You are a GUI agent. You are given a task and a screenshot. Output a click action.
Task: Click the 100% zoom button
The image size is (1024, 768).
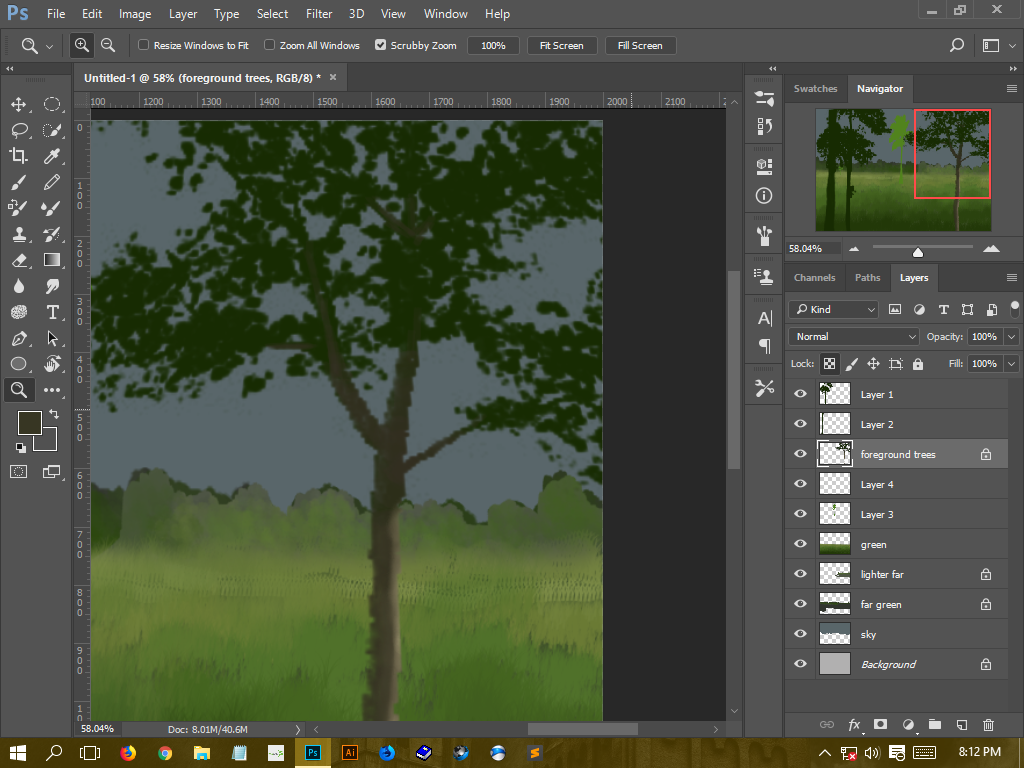493,45
